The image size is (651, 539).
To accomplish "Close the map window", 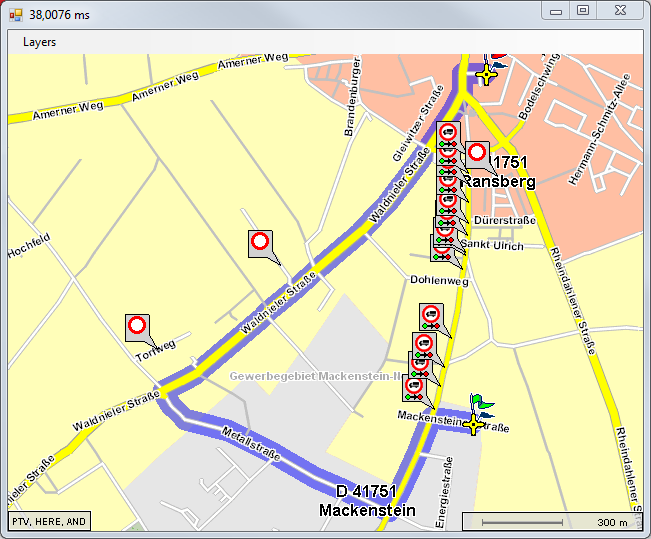I will click(x=620, y=11).
